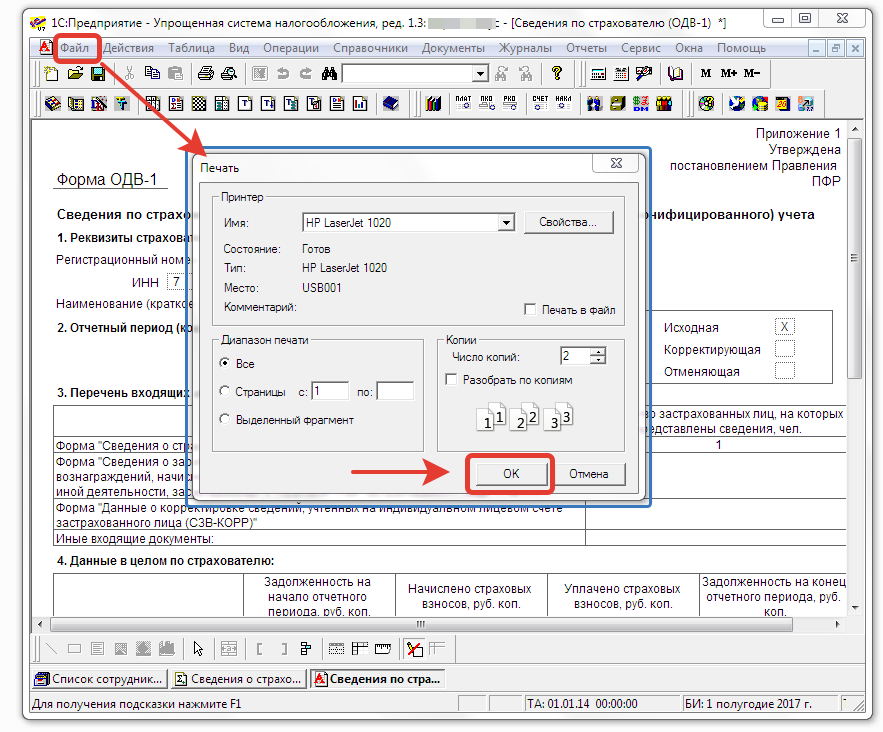This screenshot has height=732, width=883.
Task: Enable the Разобрать по копиям checkbox
Action: click(451, 380)
